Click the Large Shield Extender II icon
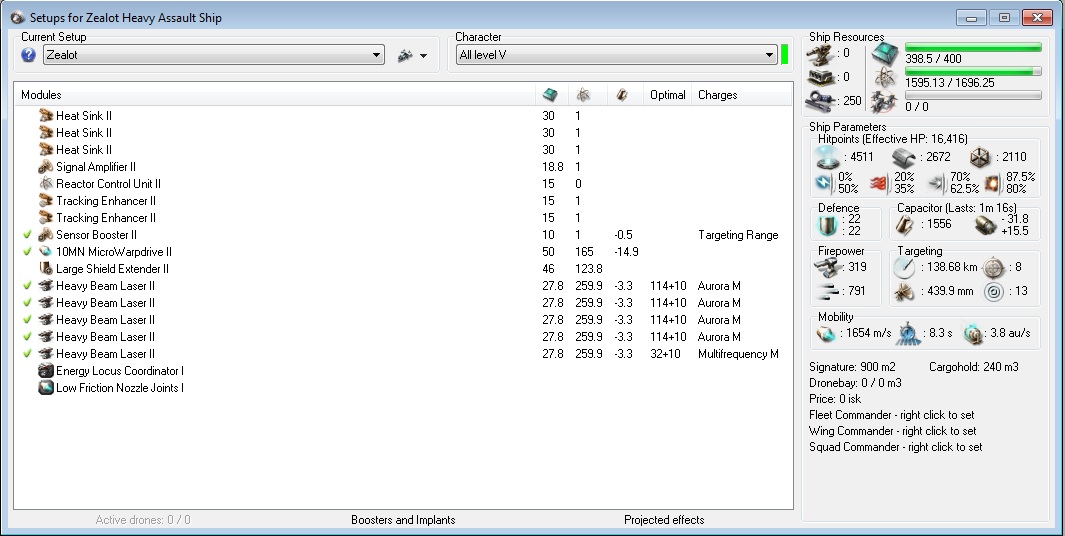 (46, 268)
